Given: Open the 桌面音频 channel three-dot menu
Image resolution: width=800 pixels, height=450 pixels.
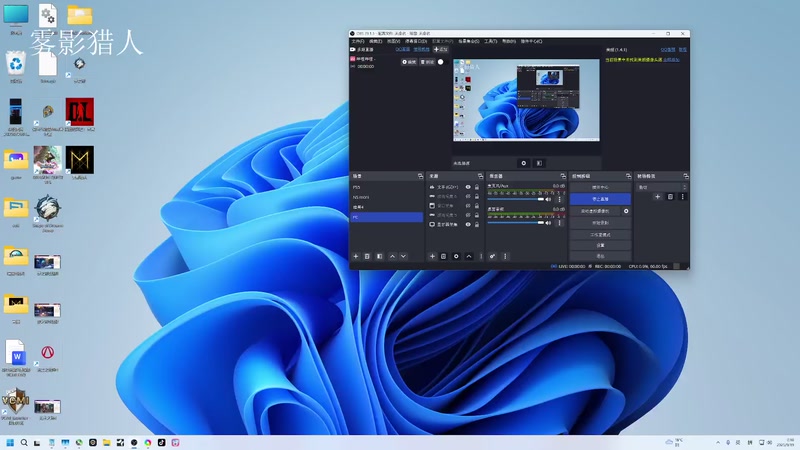Looking at the screenshot, I should 560,223.
